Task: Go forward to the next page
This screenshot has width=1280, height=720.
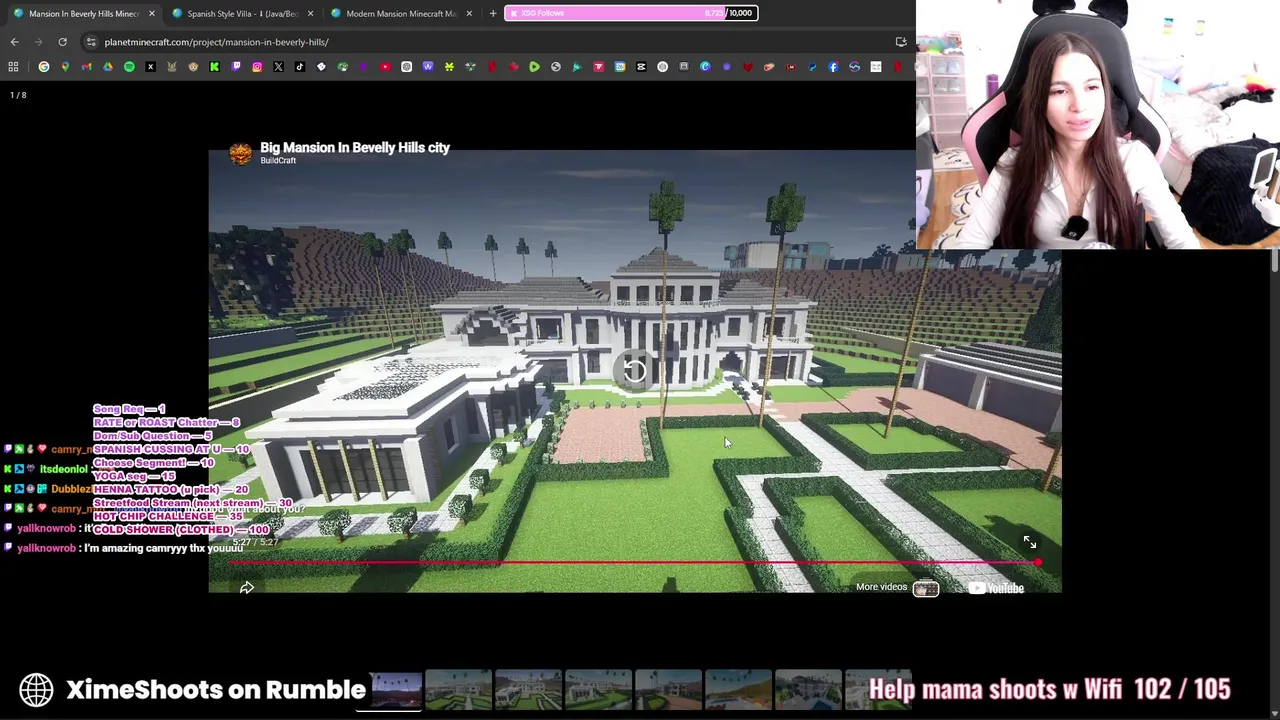Action: 38,42
